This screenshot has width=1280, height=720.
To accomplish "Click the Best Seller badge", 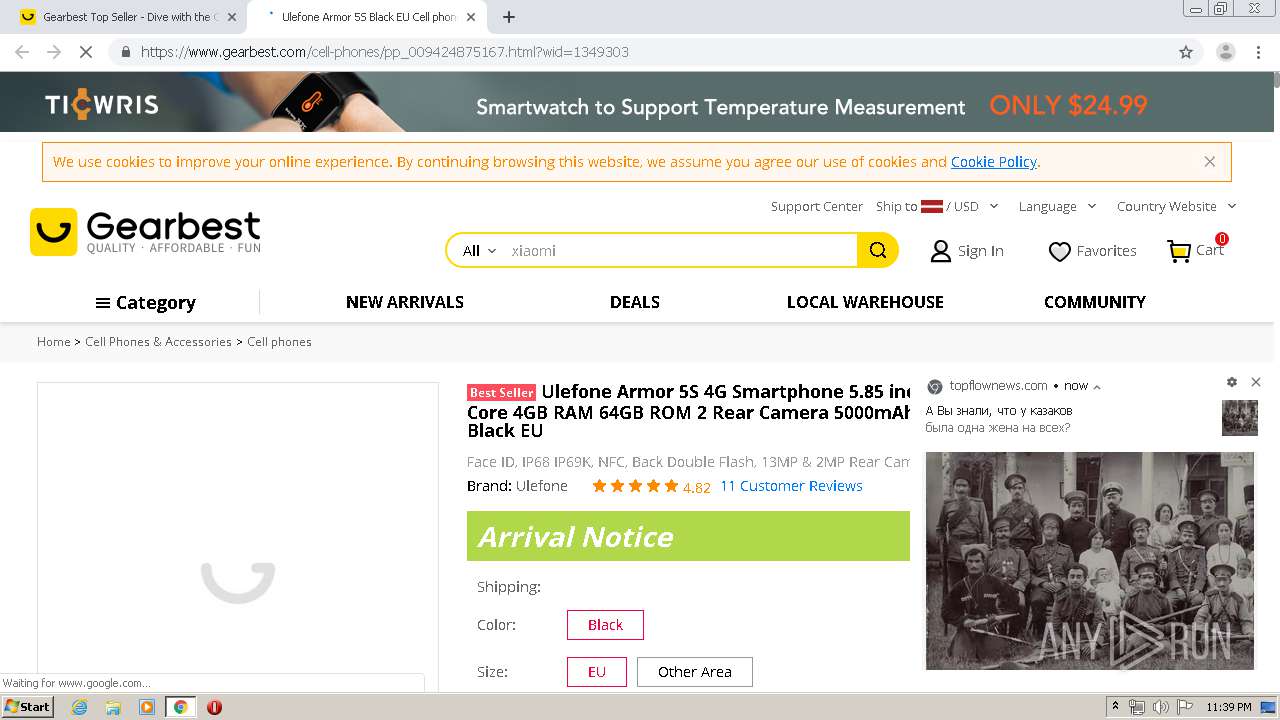I will click(501, 393).
